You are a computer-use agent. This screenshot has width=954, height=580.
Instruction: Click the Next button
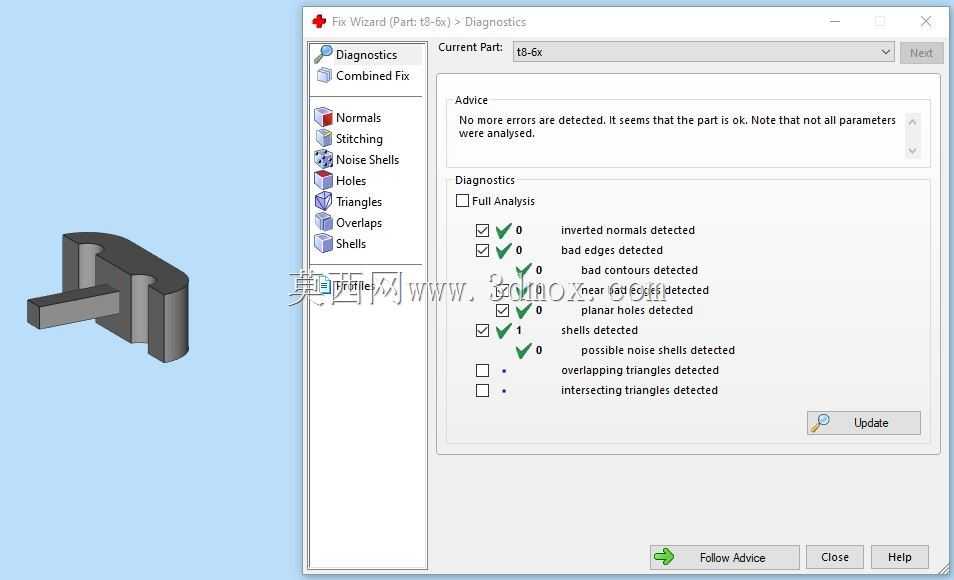921,52
